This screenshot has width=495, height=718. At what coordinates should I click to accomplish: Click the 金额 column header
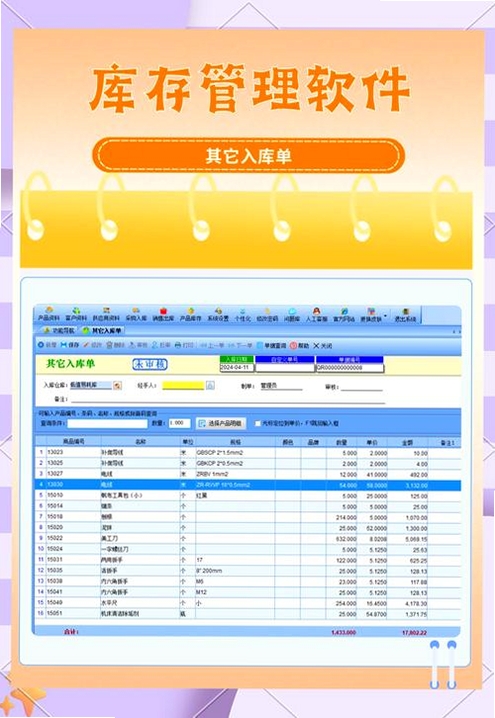408,442
